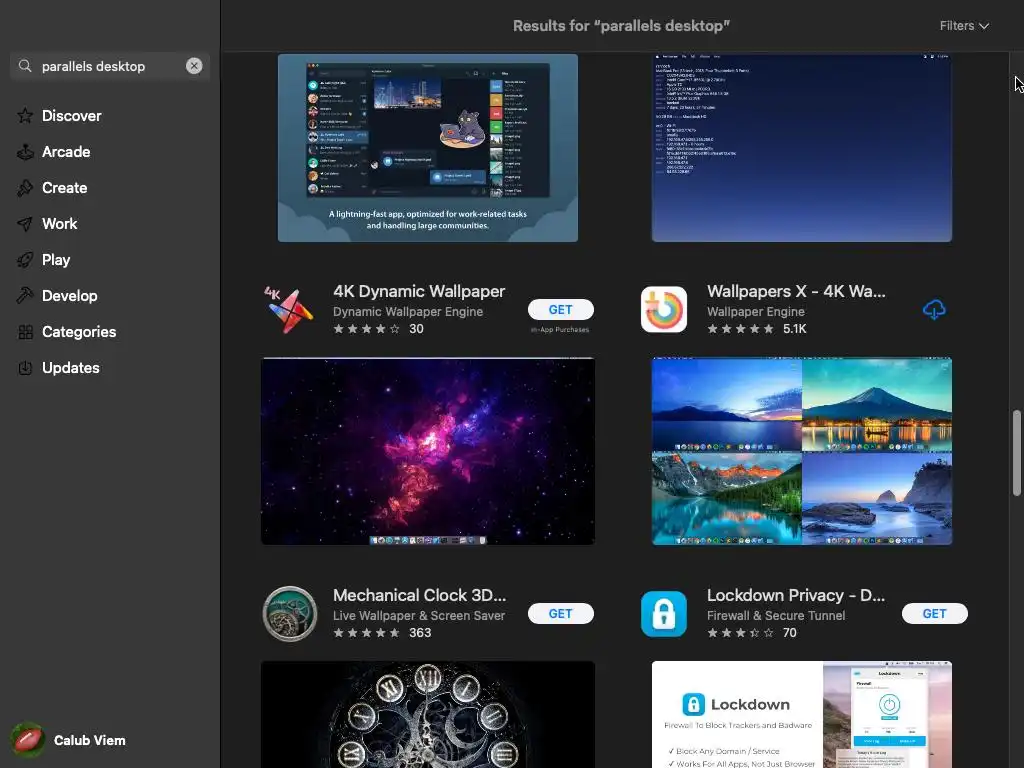The height and width of the screenshot is (768, 1024).
Task: Redownload Wallpapers X via cloud icon
Action: point(934,310)
